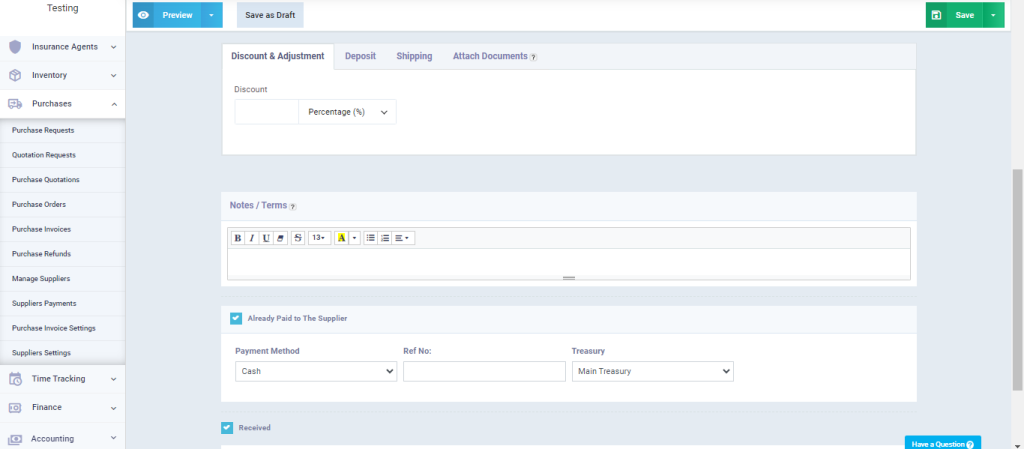Expand the Finance menu
This screenshot has width=1024, height=449.
(114, 408)
